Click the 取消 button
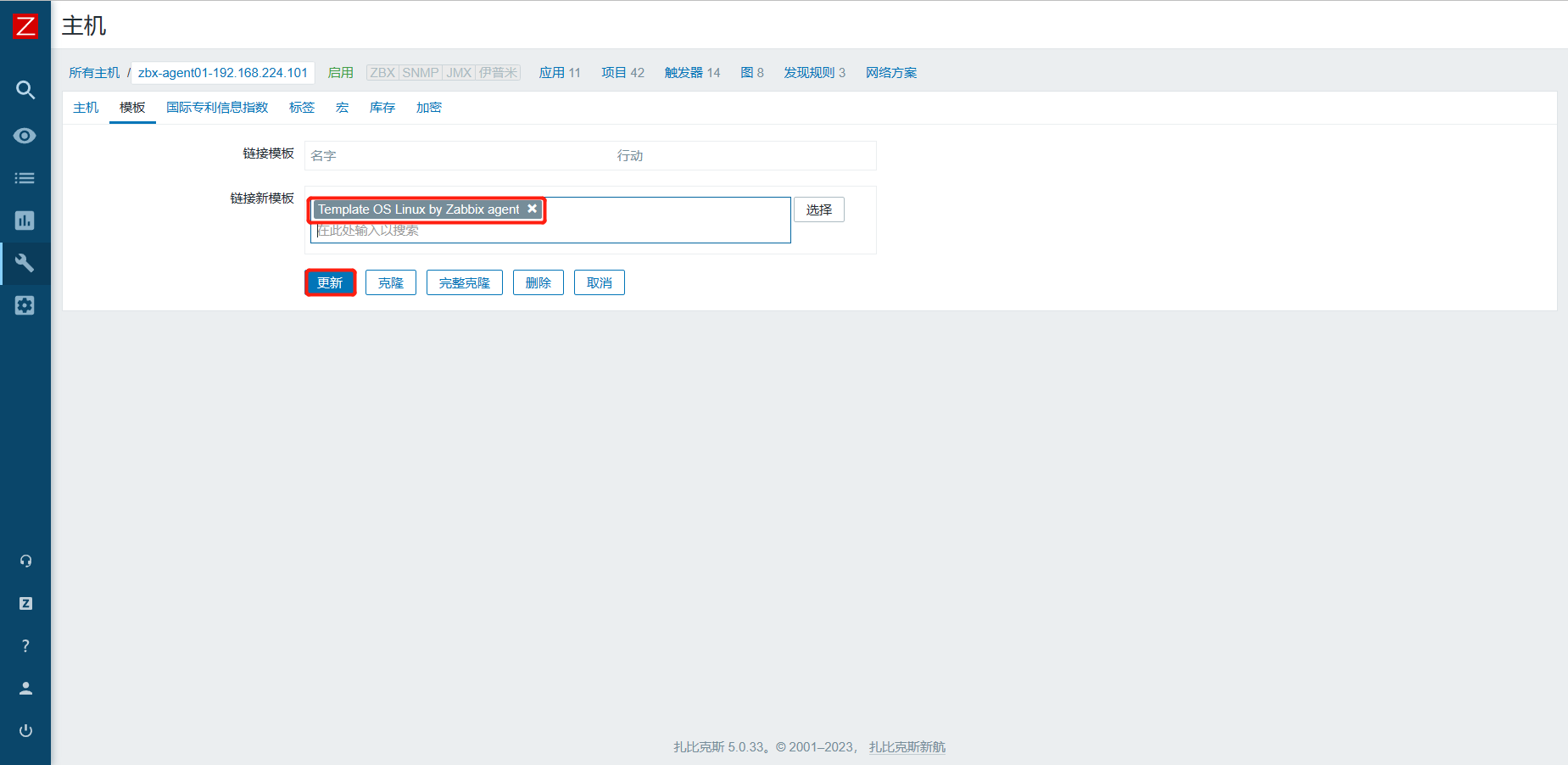This screenshot has width=1568, height=765. (600, 282)
